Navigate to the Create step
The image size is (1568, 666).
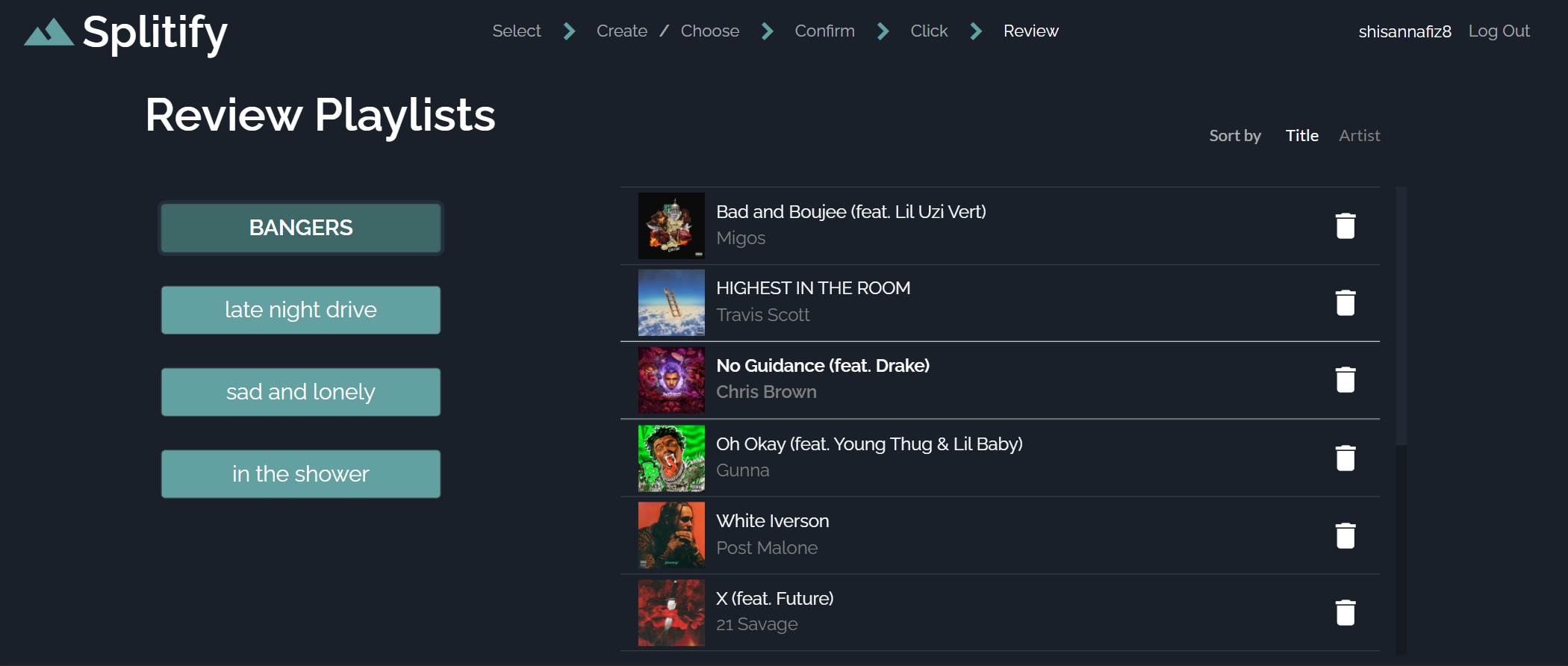point(621,31)
